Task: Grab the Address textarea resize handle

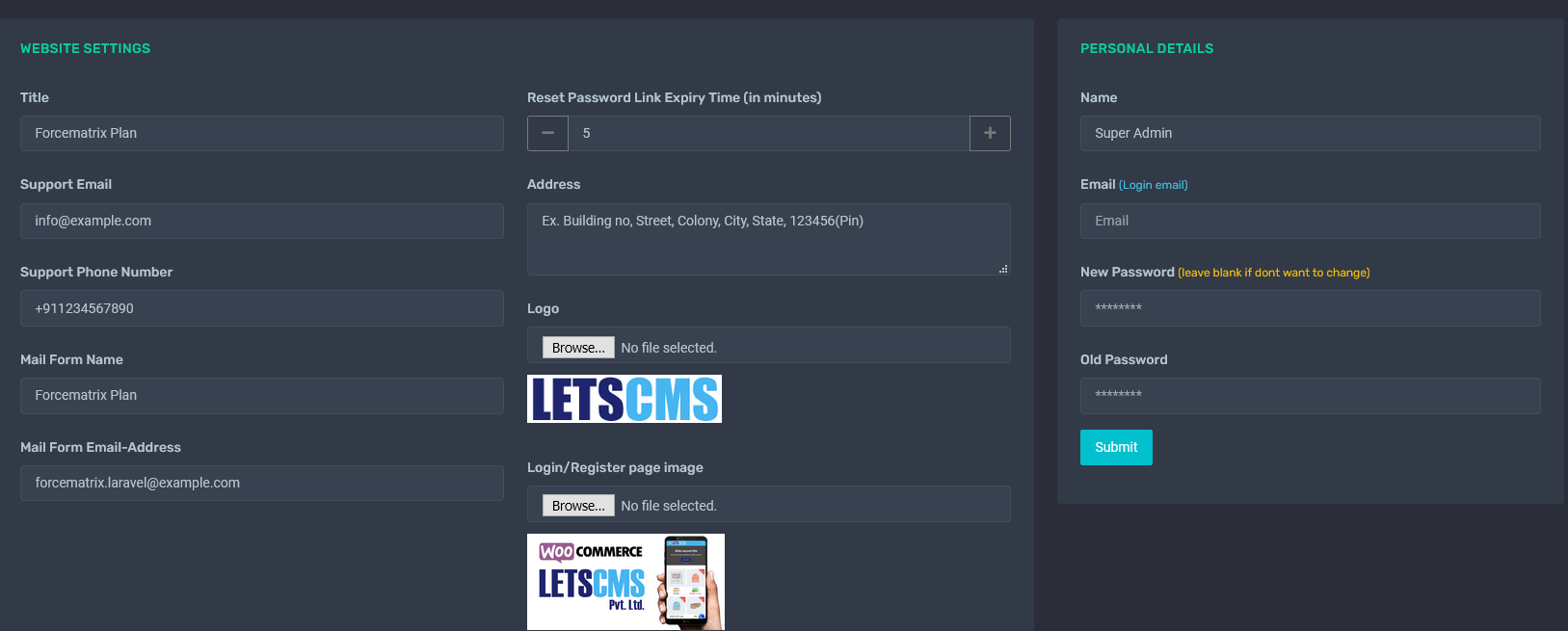Action: [x=1003, y=269]
